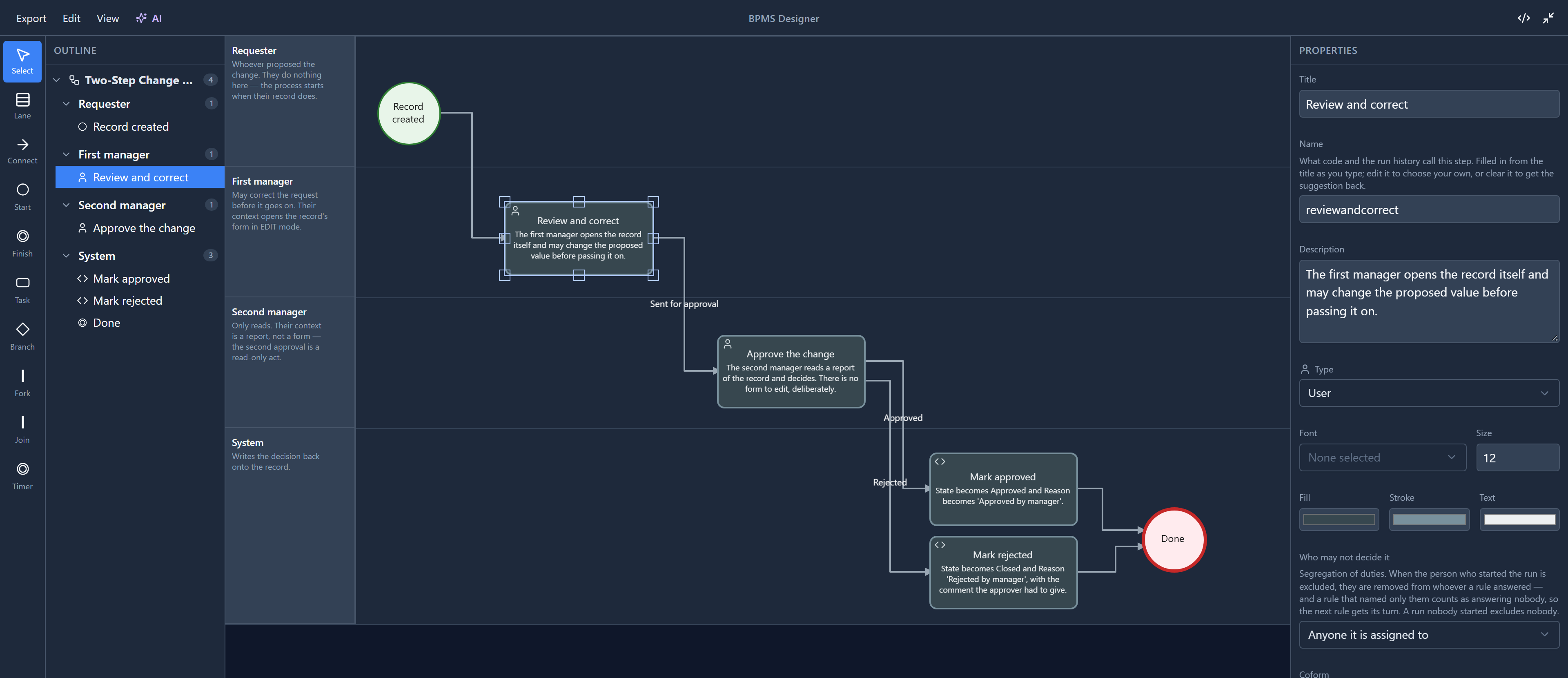Click the Text color swatch
This screenshot has width=1568, height=678.
pyautogui.click(x=1519, y=520)
